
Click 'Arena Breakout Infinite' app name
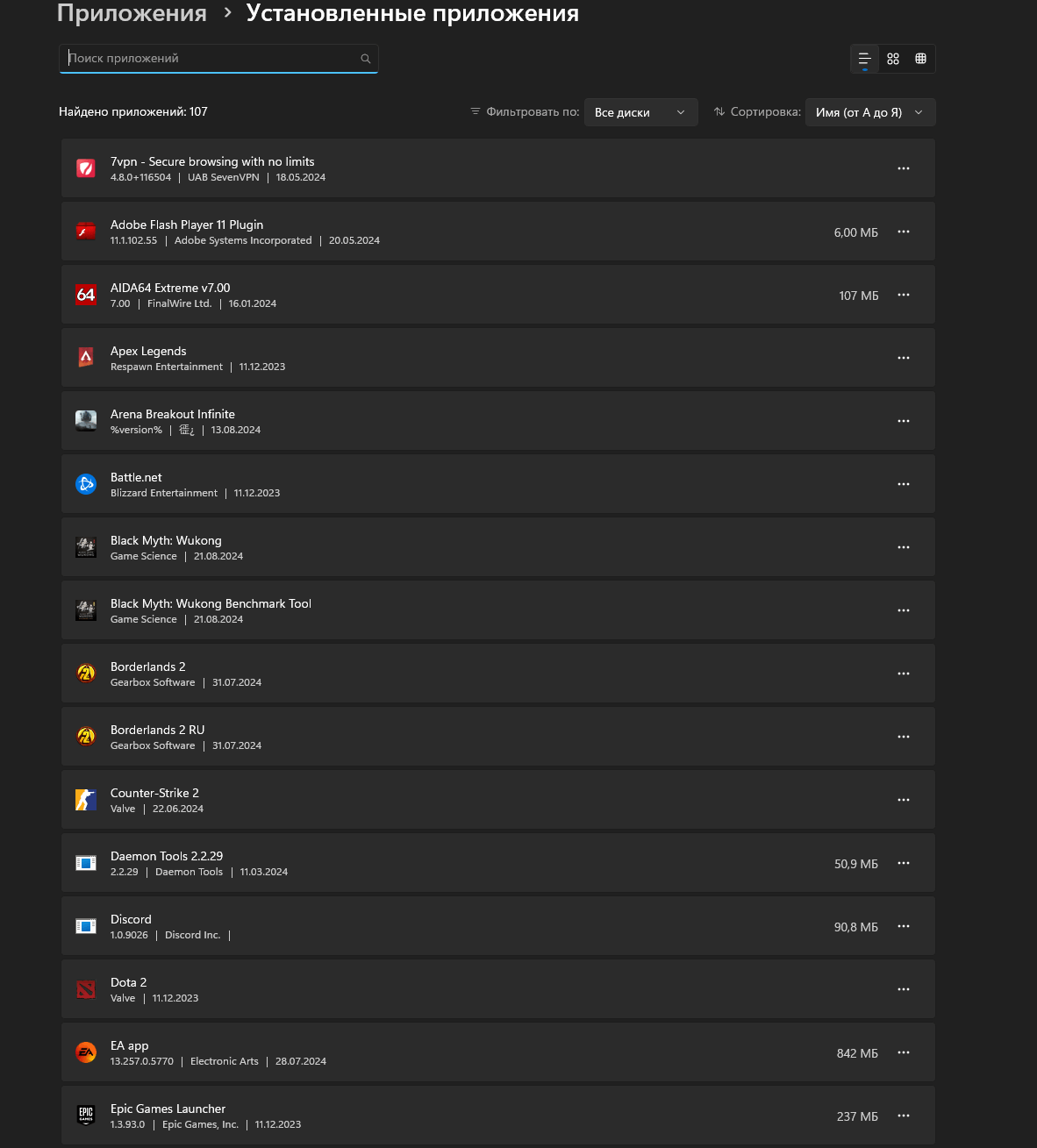(x=173, y=414)
